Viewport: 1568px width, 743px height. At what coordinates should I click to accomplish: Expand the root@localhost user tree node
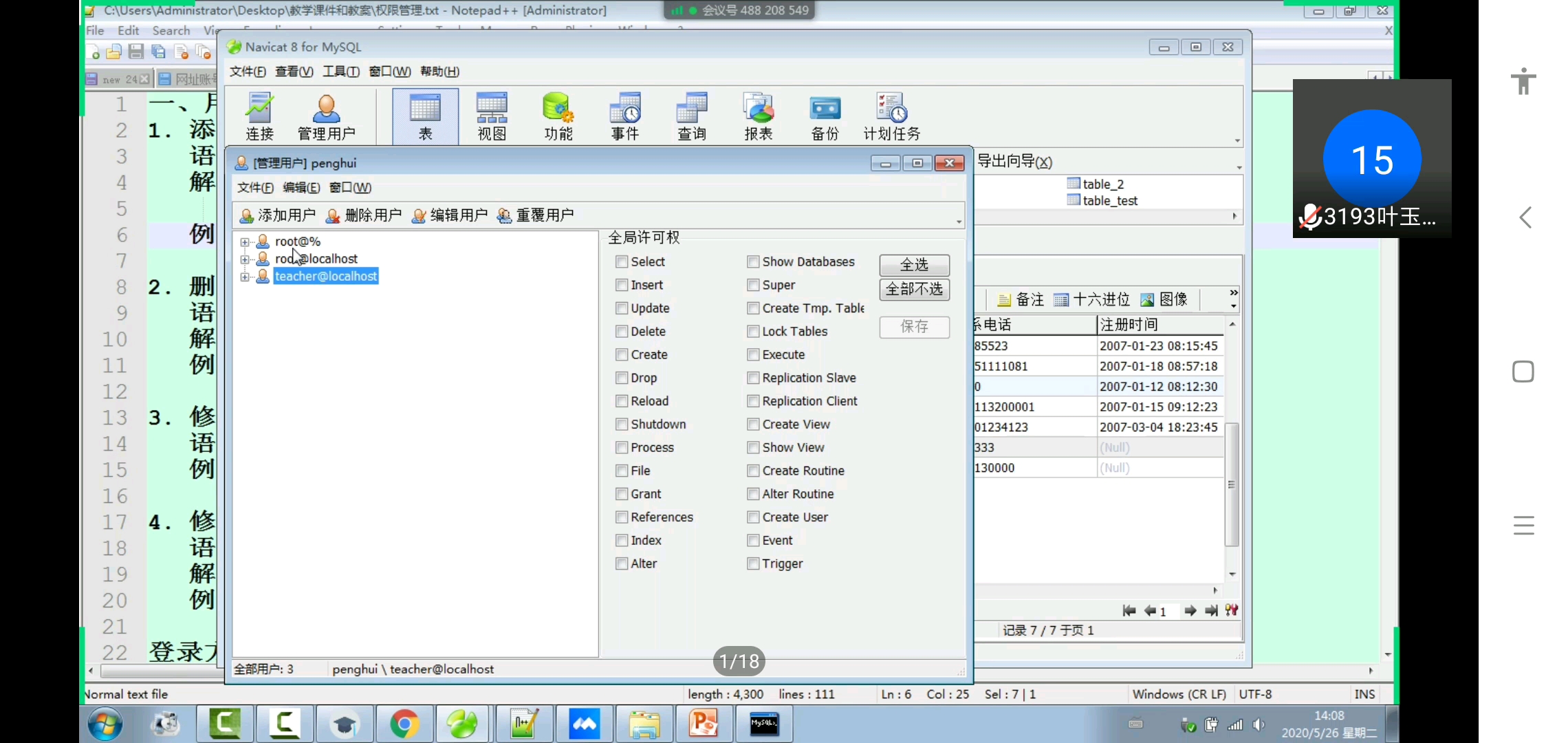245,259
